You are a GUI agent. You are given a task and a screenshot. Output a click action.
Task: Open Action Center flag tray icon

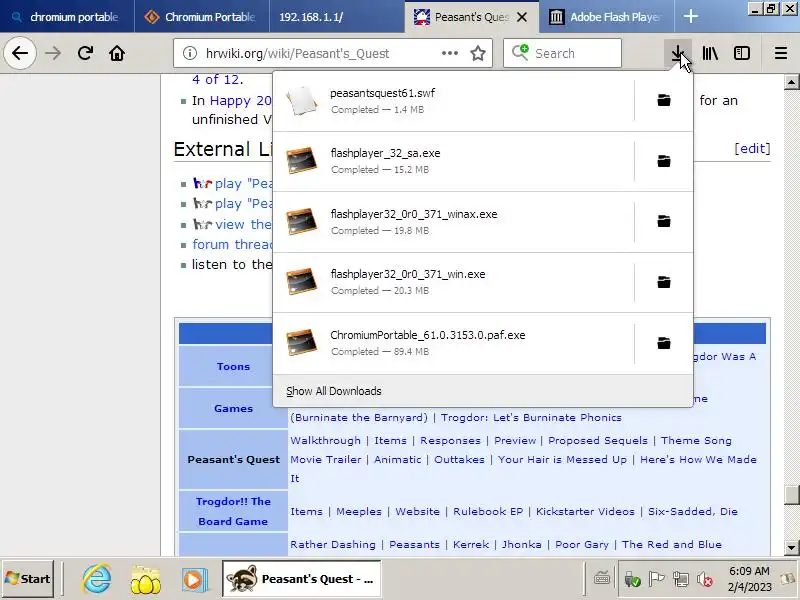656,579
